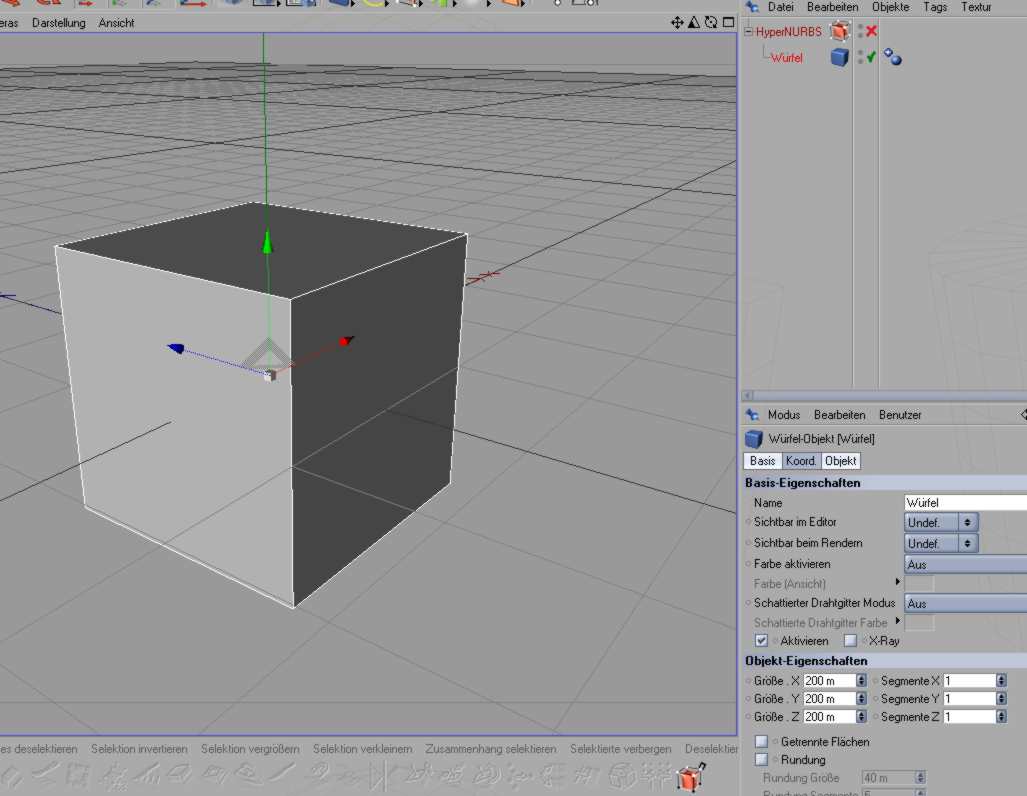Collapse the HyperNURBS tree node
Screen dimensions: 1027x796
coord(748,32)
